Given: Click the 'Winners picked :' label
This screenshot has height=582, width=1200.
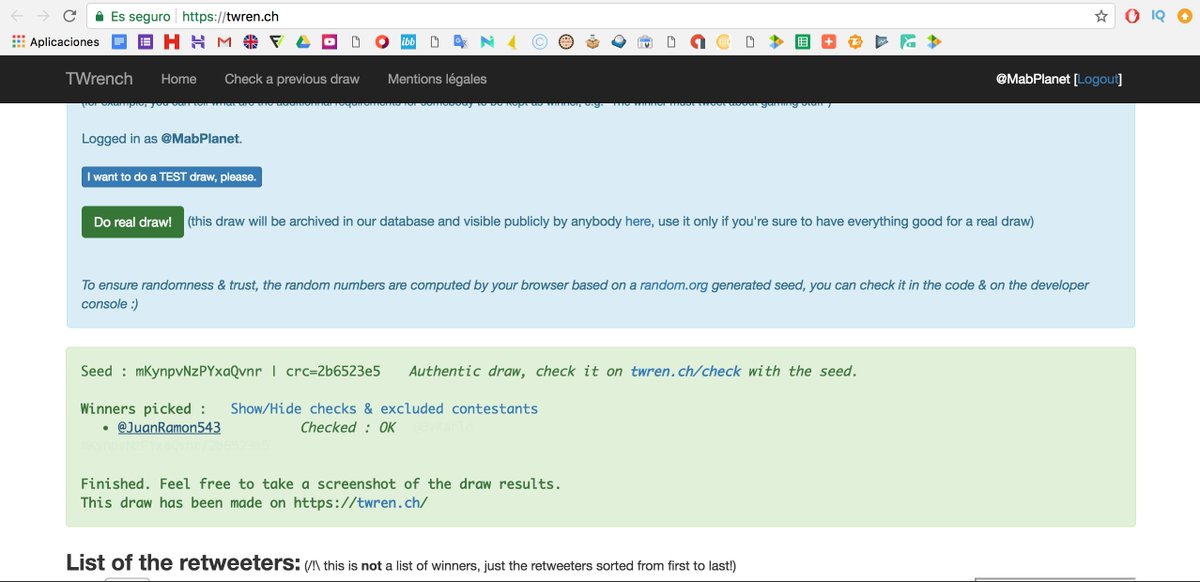Looking at the screenshot, I should pos(143,409).
